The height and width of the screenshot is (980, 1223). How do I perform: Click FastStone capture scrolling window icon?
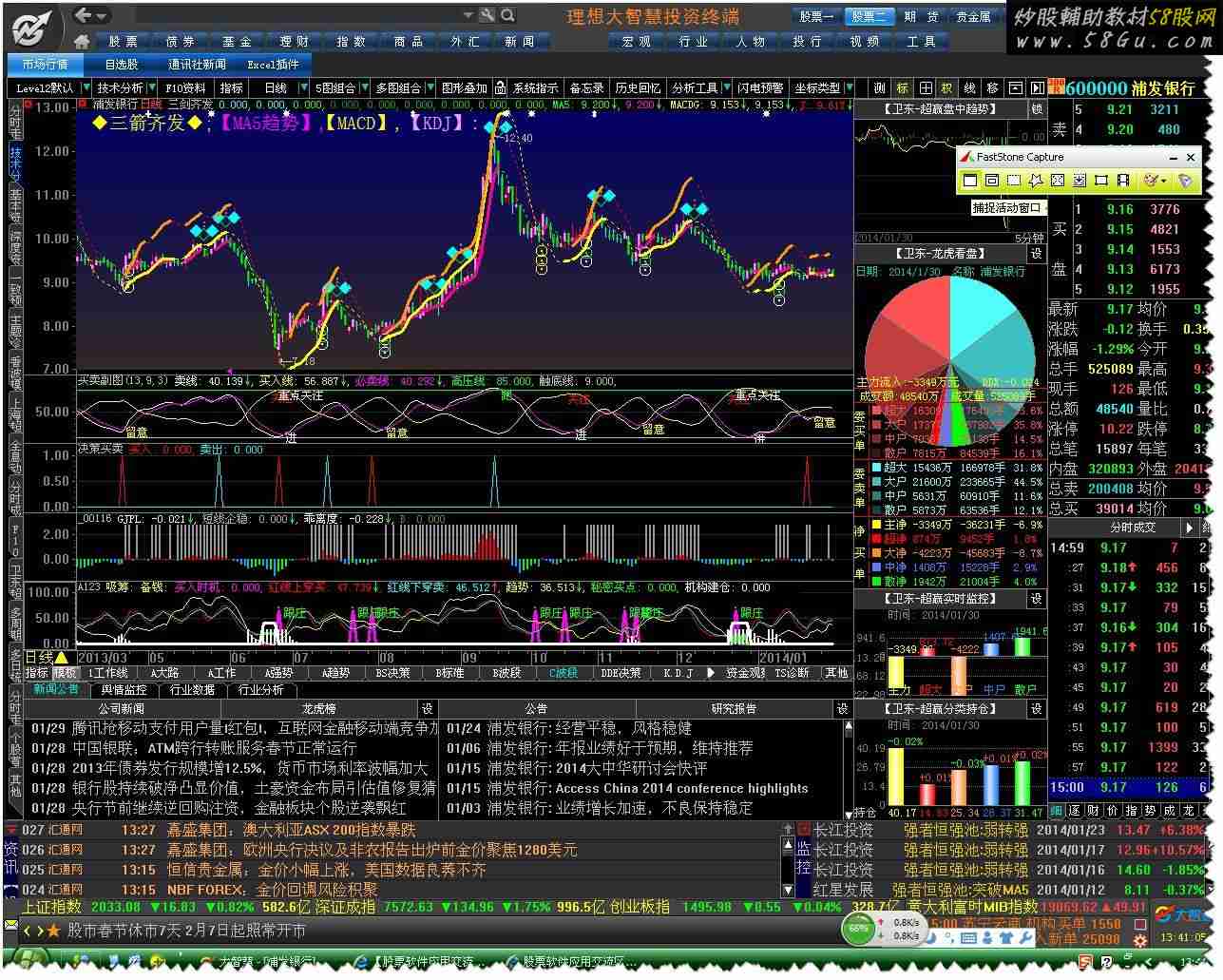point(1080,180)
